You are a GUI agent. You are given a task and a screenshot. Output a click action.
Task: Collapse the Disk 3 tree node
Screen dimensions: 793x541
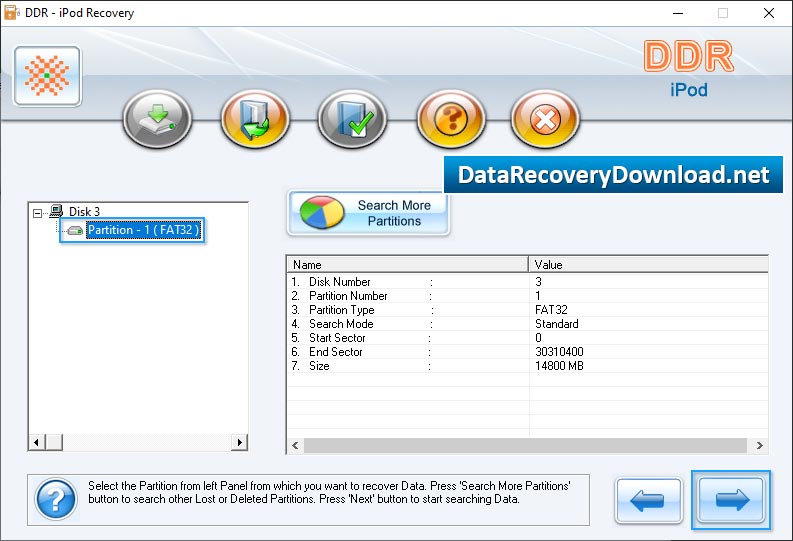coord(37,213)
